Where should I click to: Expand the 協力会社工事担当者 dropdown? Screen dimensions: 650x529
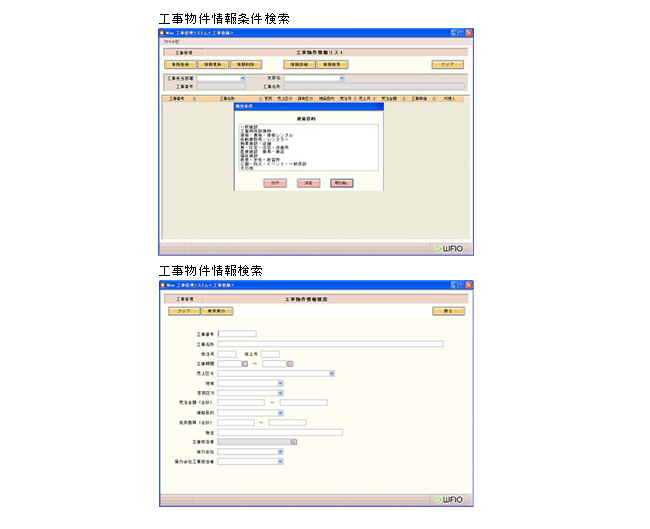click(281, 461)
